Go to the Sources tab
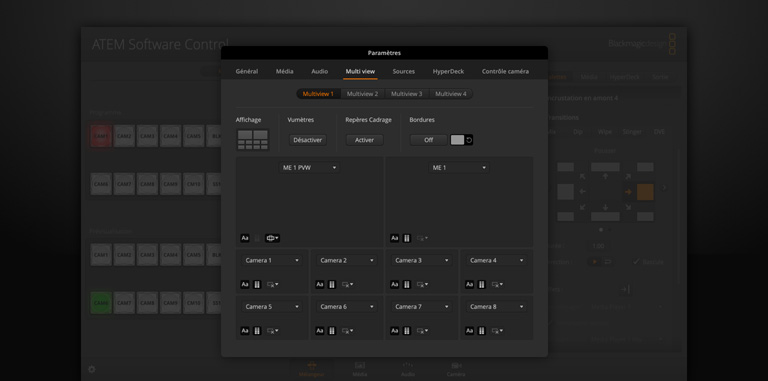 [404, 71]
